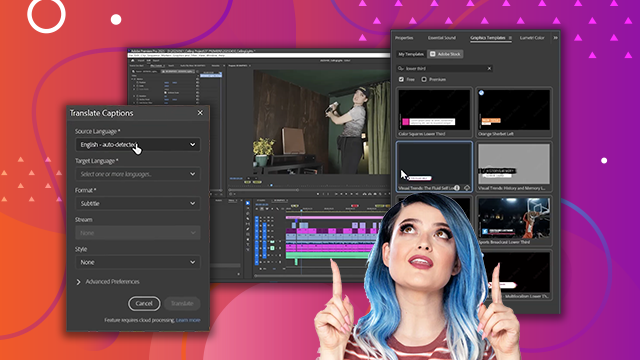Clear the lower third search text
The height and width of the screenshot is (360, 640).
point(489,68)
